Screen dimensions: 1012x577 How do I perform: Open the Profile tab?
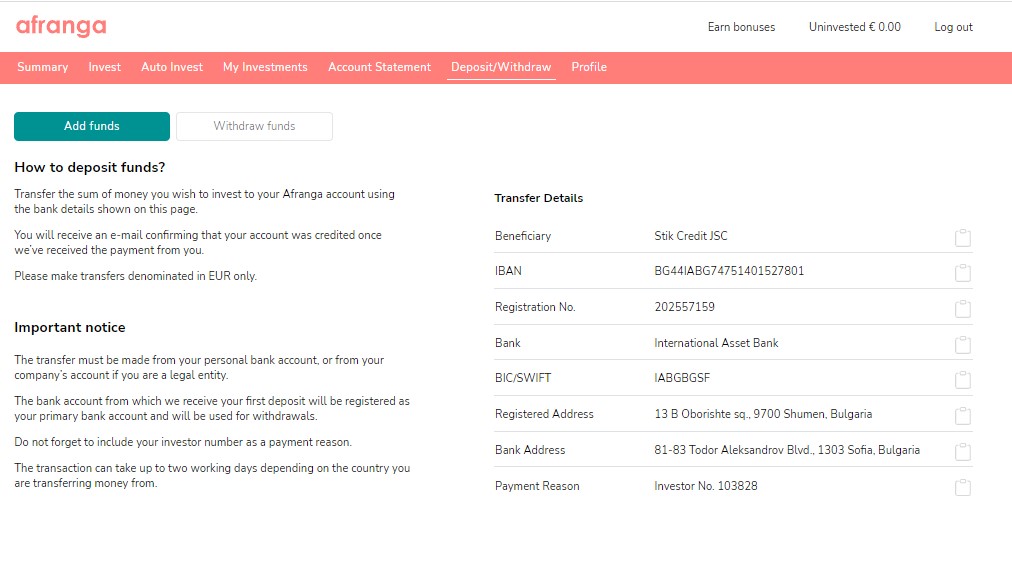tap(589, 67)
